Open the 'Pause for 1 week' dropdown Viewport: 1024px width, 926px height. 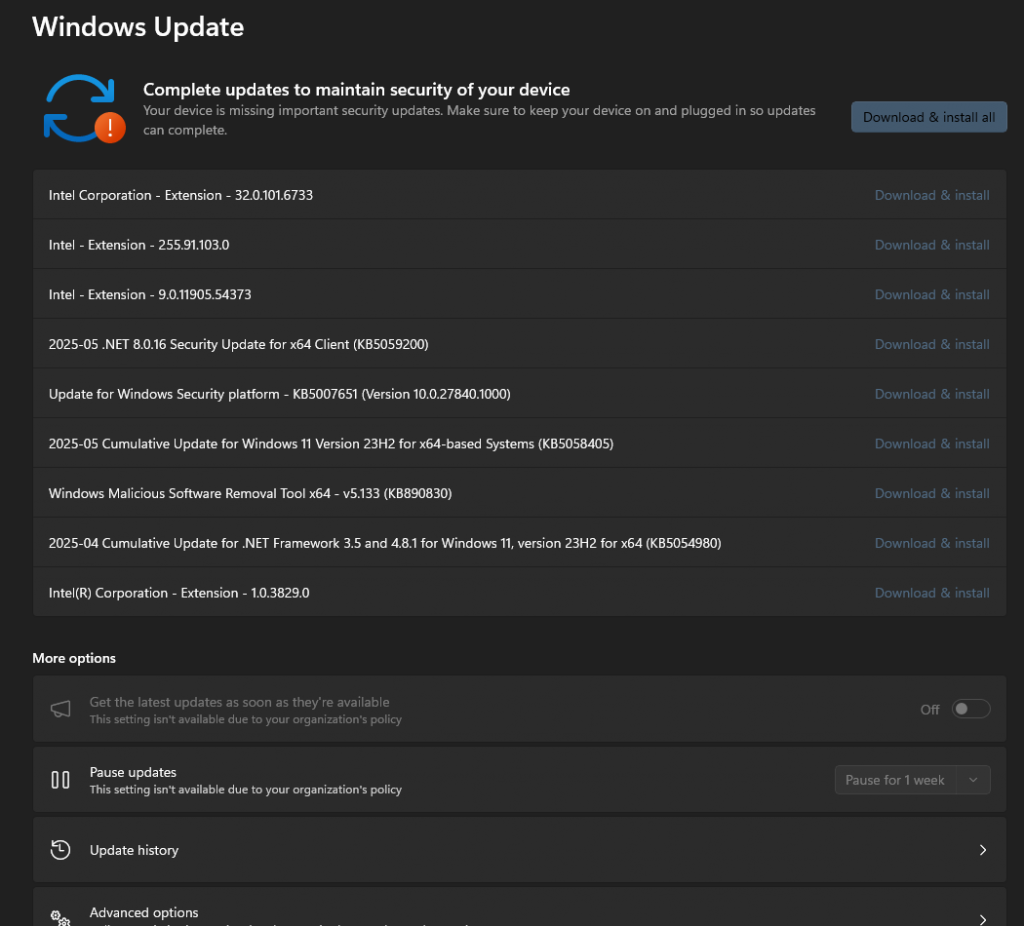pos(912,780)
